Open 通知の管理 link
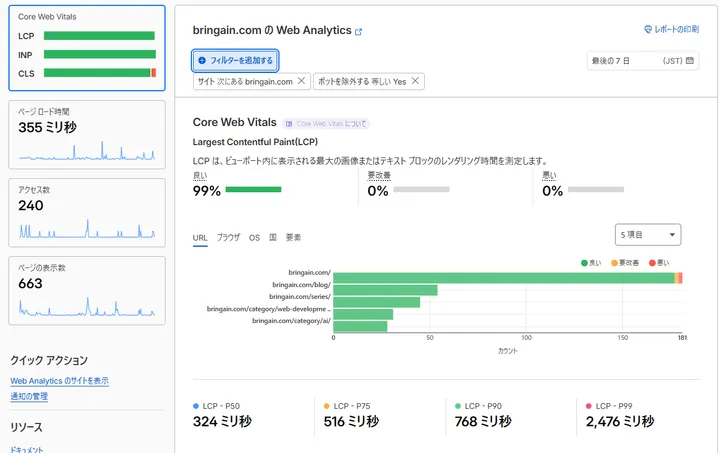720x453 pixels. pos(29,397)
